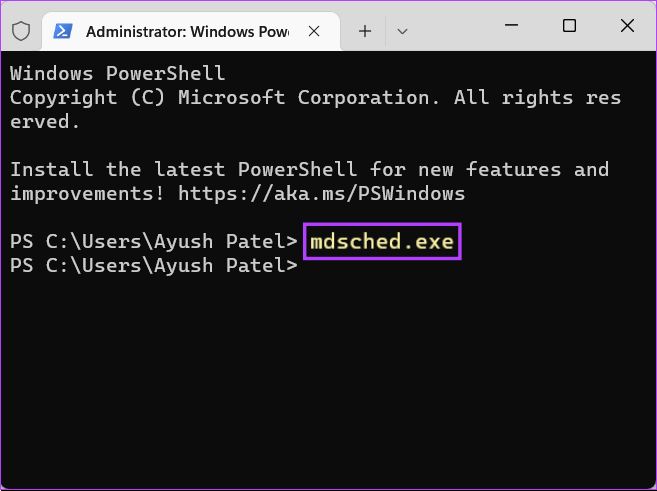
Task: Close the Windows Terminal window
Action: (626, 26)
